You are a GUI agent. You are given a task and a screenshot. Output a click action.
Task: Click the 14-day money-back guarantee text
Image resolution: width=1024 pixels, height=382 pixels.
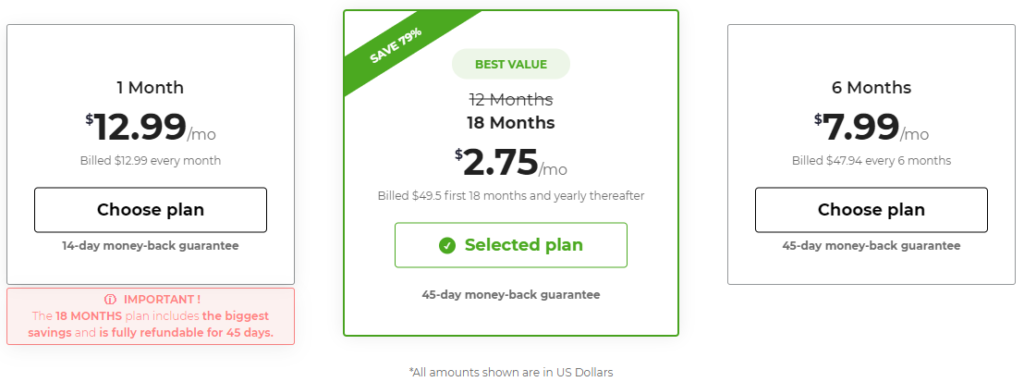click(150, 246)
